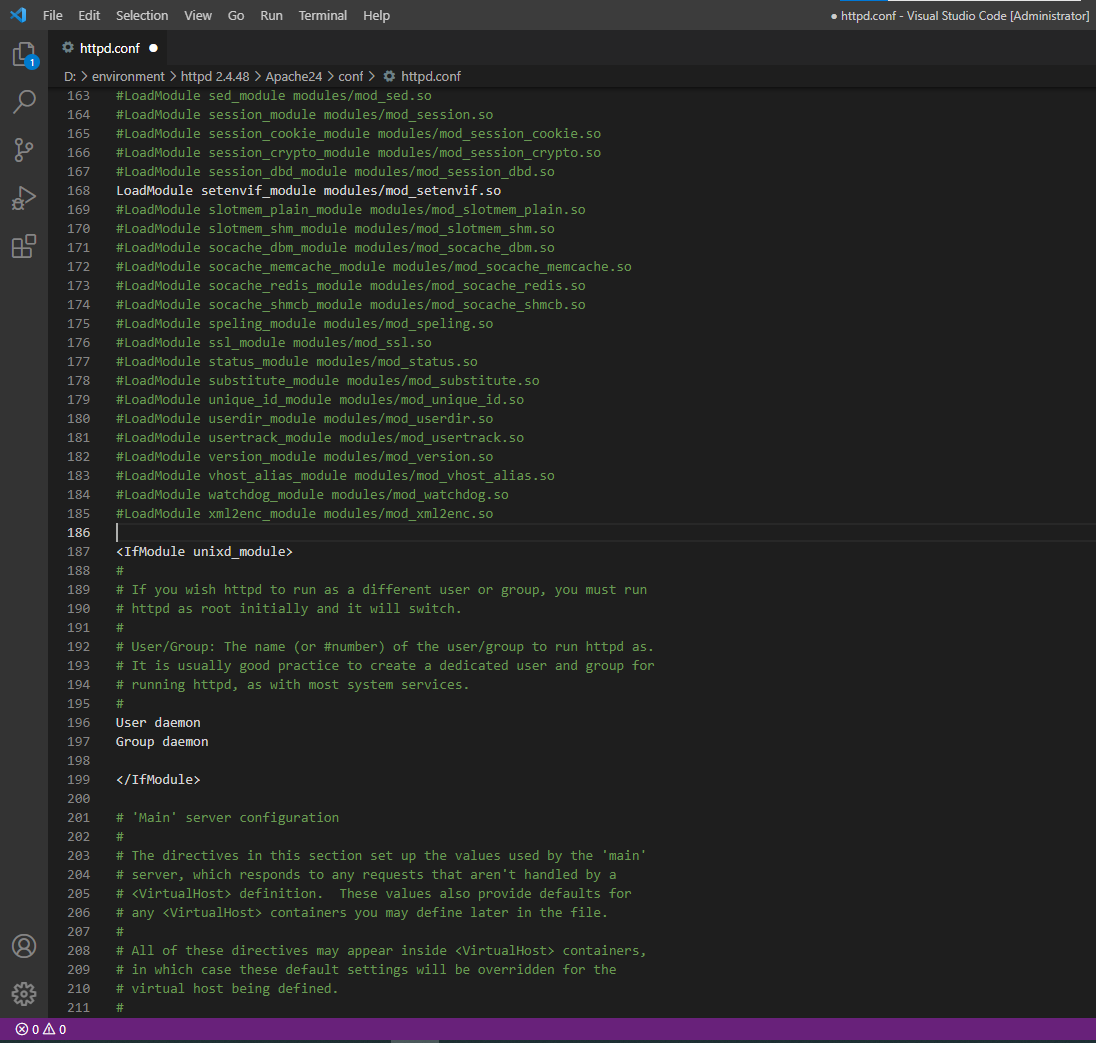Click '#LoadModule socache_redis_module' comment line
Viewport: 1096px width, 1043px height.
click(x=351, y=286)
